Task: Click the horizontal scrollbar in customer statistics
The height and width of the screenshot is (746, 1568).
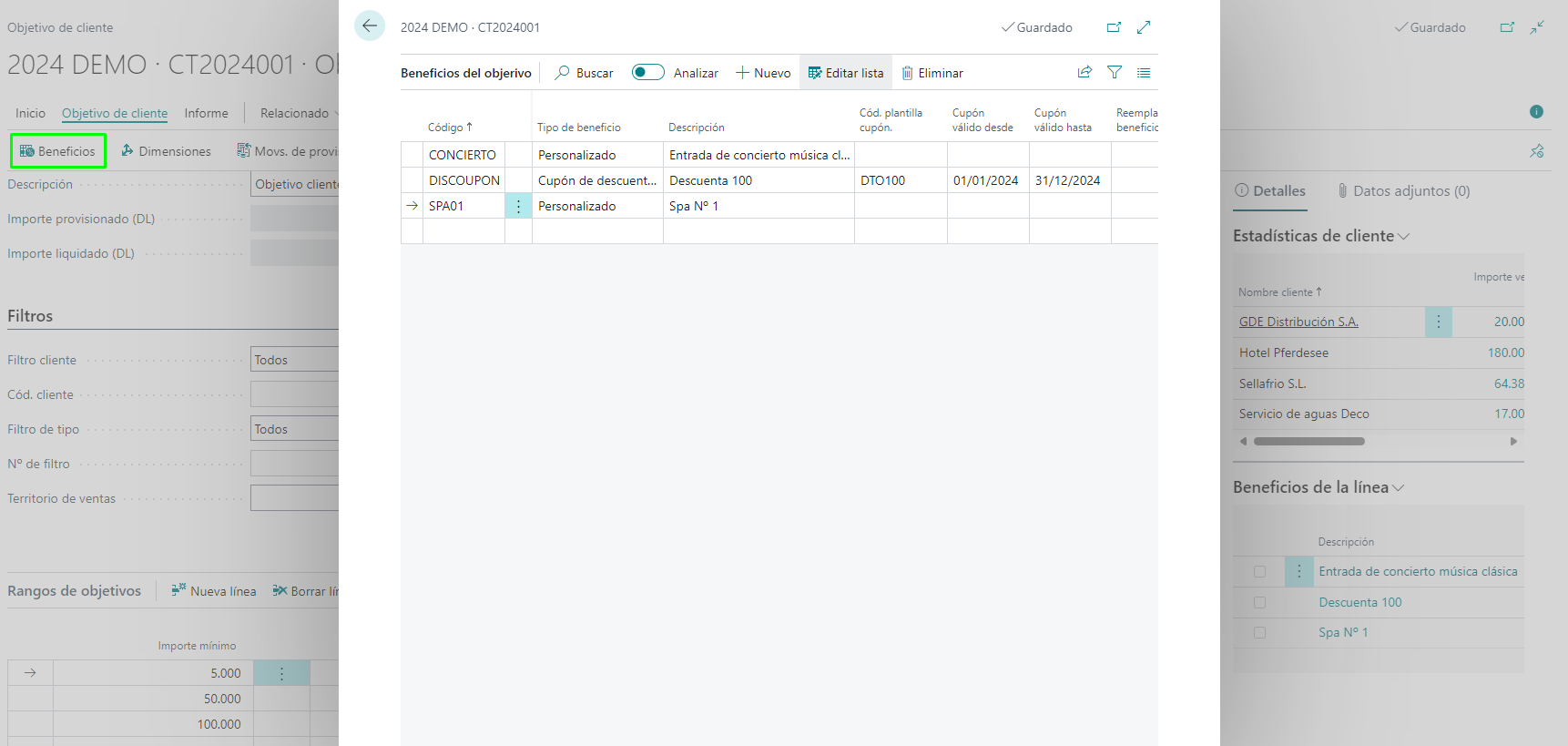Action: tap(1309, 441)
